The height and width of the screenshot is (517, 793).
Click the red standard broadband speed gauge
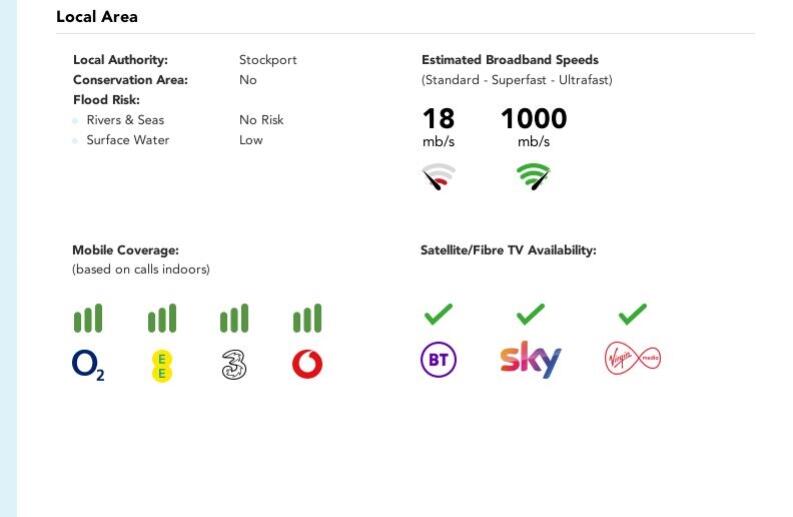coord(438,178)
